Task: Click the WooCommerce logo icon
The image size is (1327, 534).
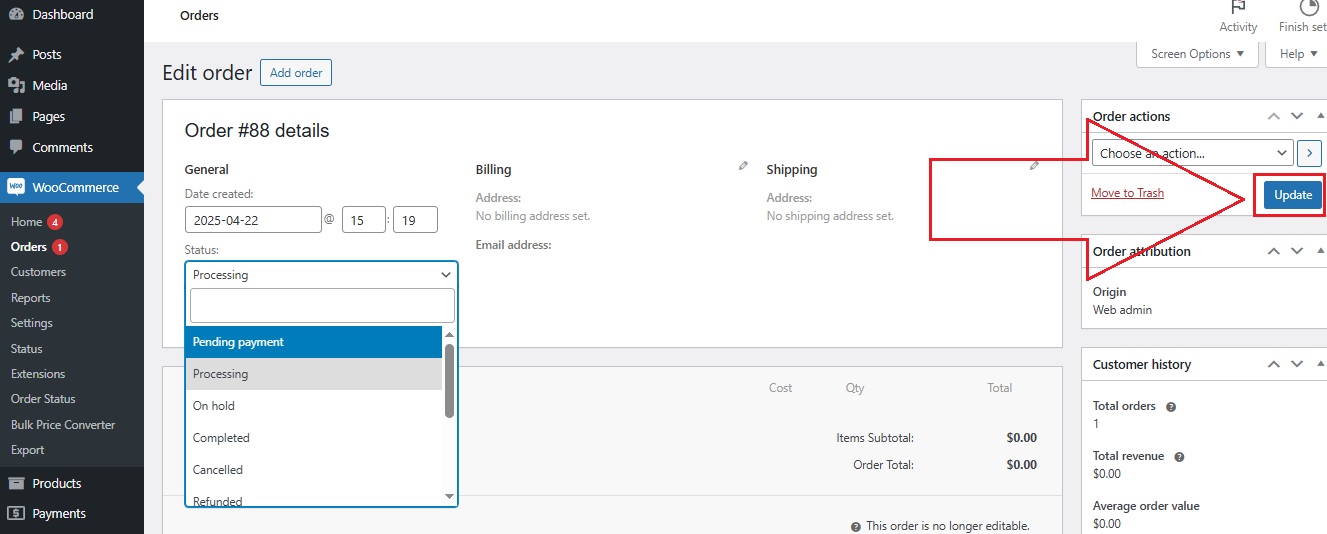Action: pyautogui.click(x=16, y=187)
